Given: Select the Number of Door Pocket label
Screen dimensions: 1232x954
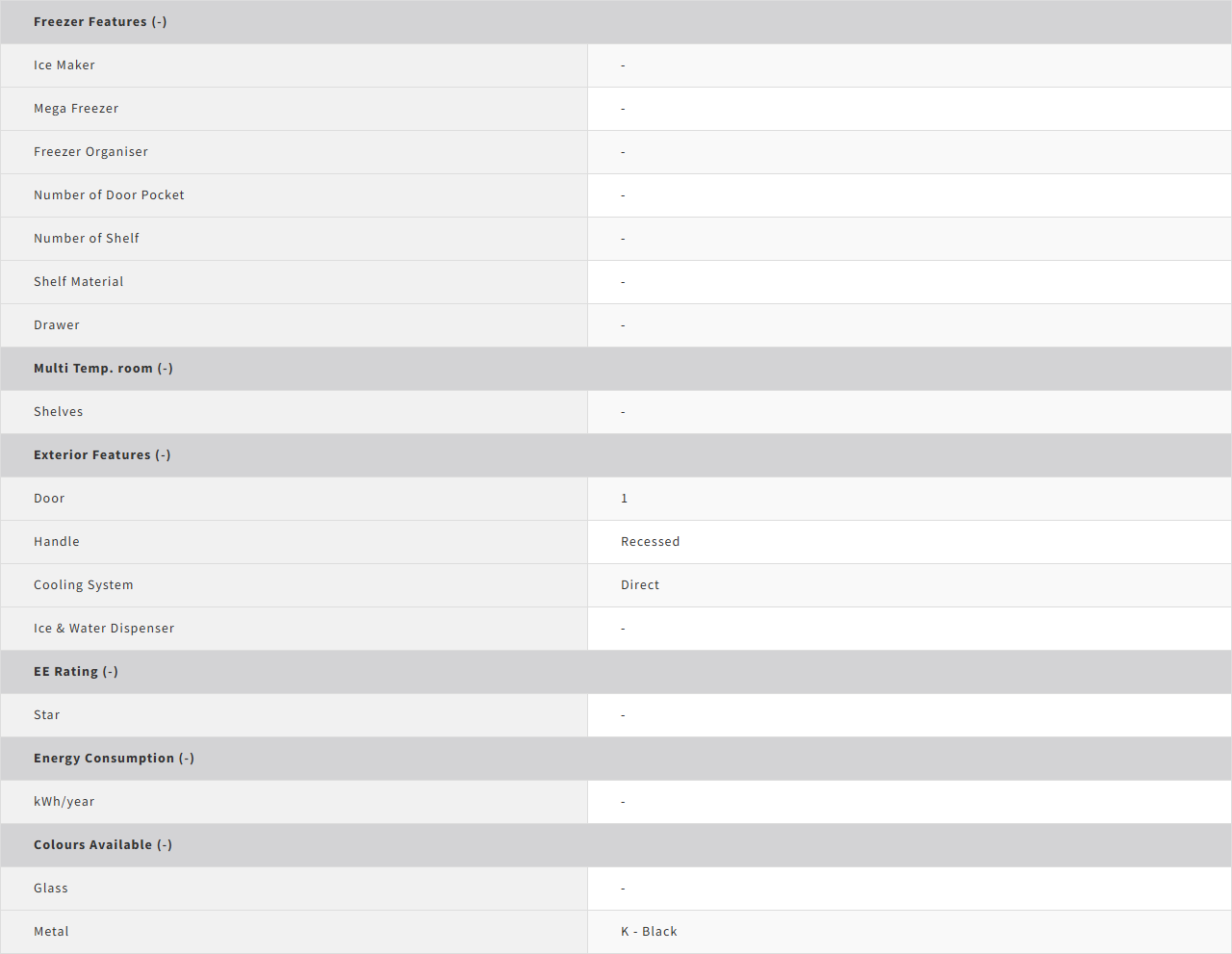Looking at the screenshot, I should click(x=109, y=195).
